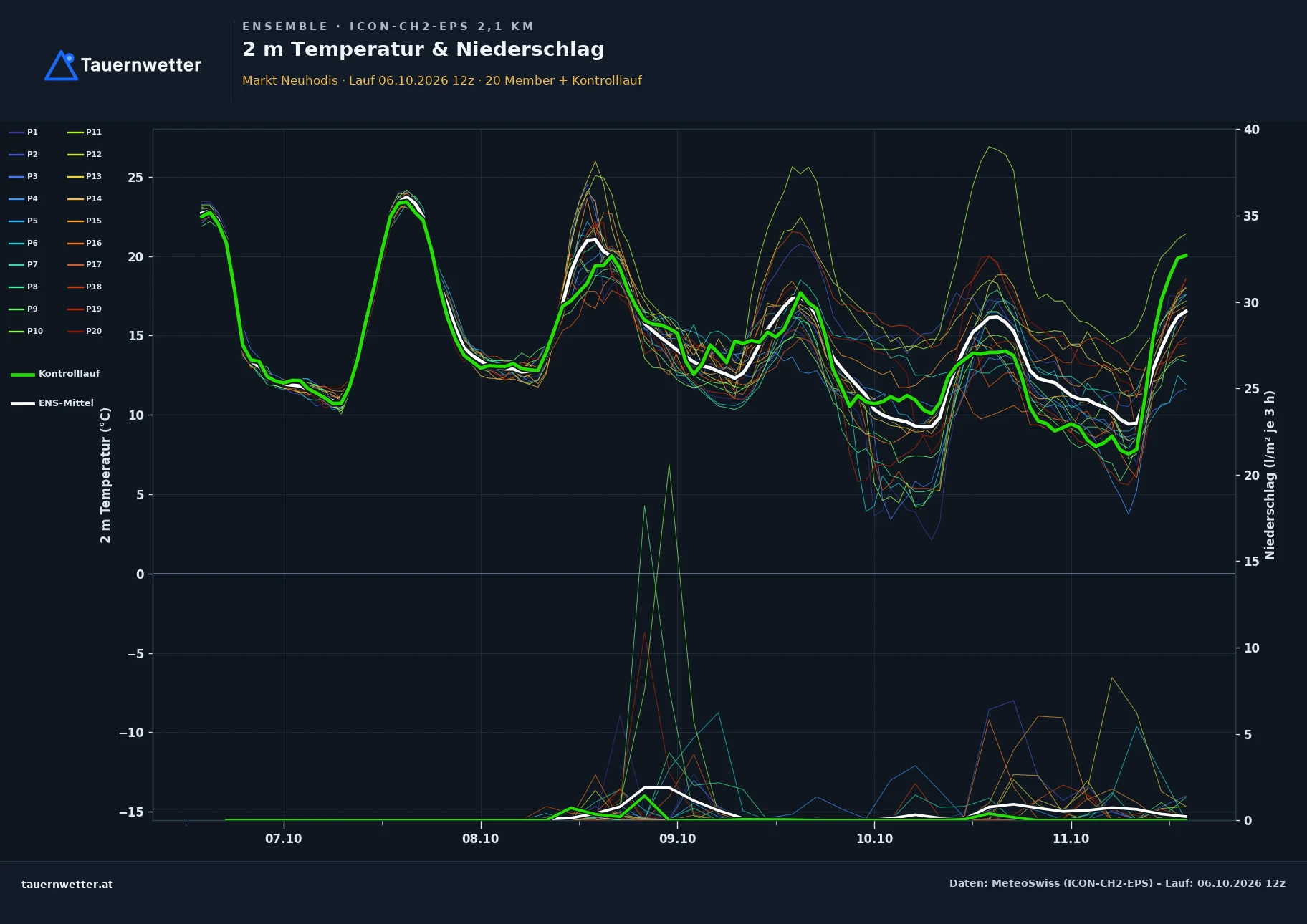Image resolution: width=1307 pixels, height=924 pixels.
Task: Click the Kontrolllauf legend entry
Action: 55,374
